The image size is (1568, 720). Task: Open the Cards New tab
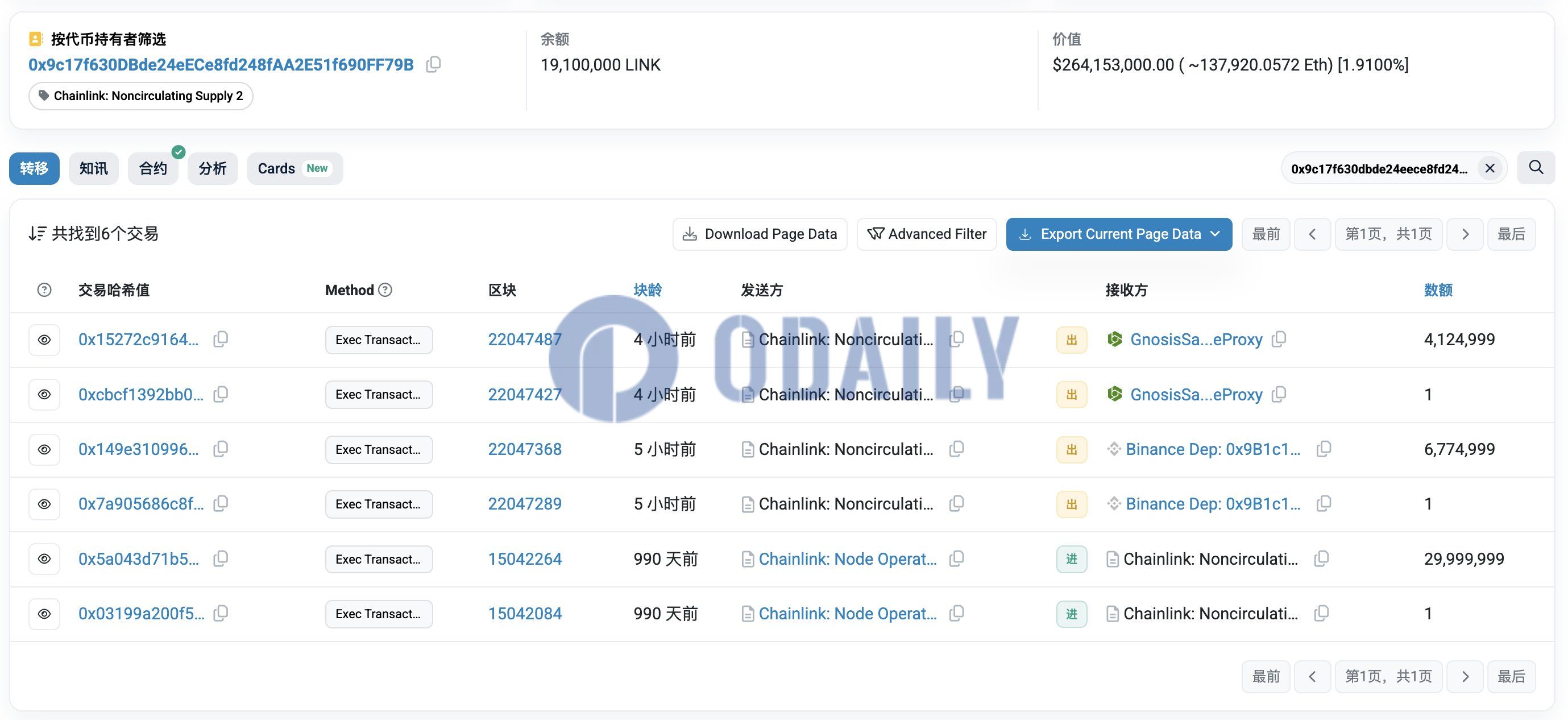(x=294, y=169)
